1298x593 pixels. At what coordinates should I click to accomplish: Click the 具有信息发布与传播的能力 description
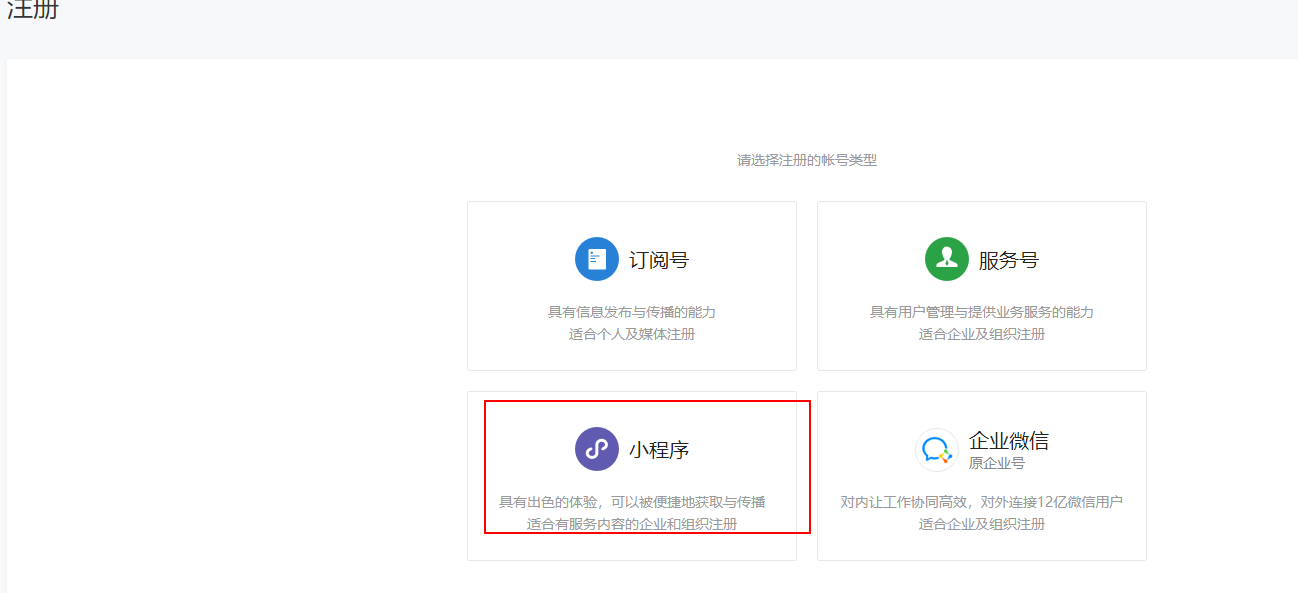(x=631, y=311)
